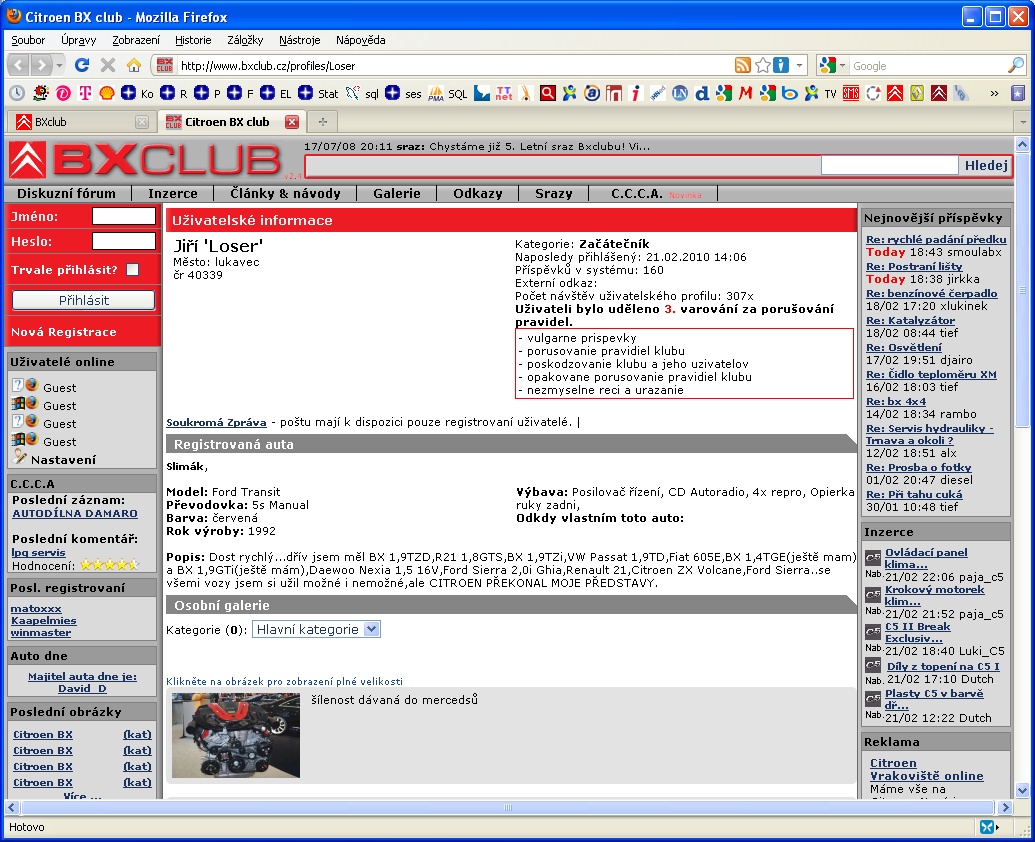Screen dimensions: 1035x842
Task: Open the Nová Registrace link
Action: 63,332
